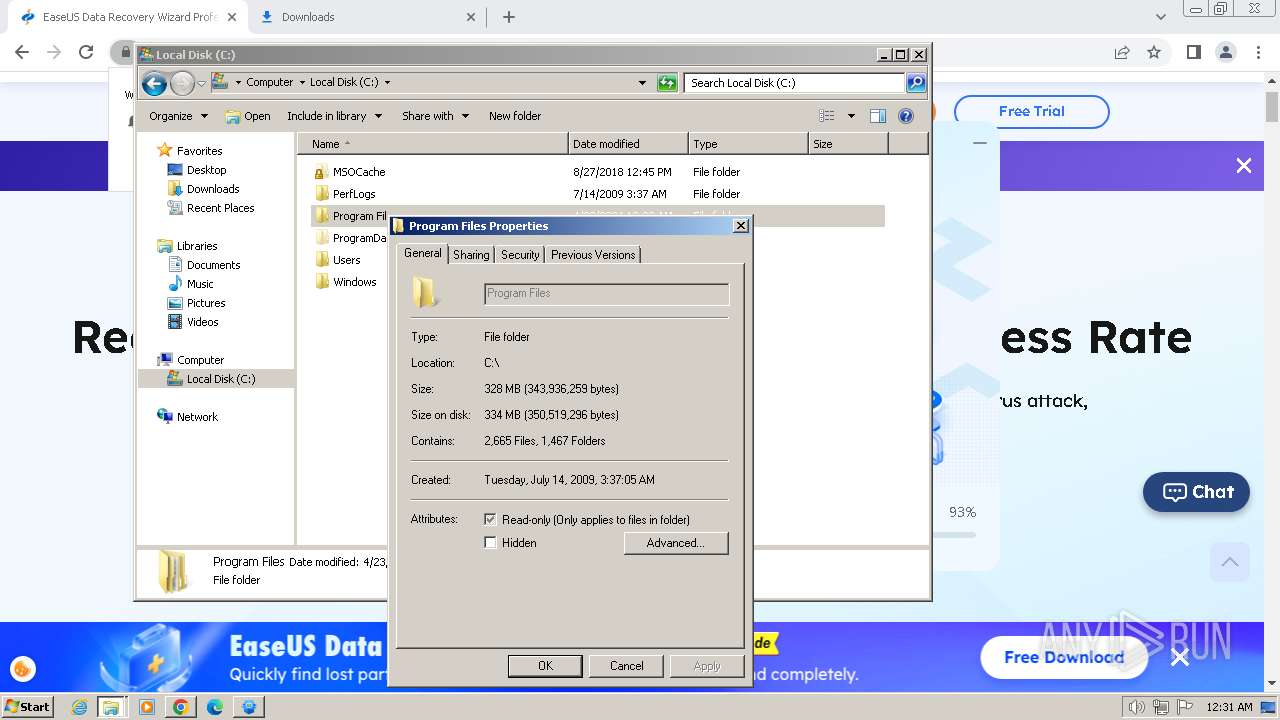Select the Windows folder
1280x720 pixels.
click(x=354, y=282)
